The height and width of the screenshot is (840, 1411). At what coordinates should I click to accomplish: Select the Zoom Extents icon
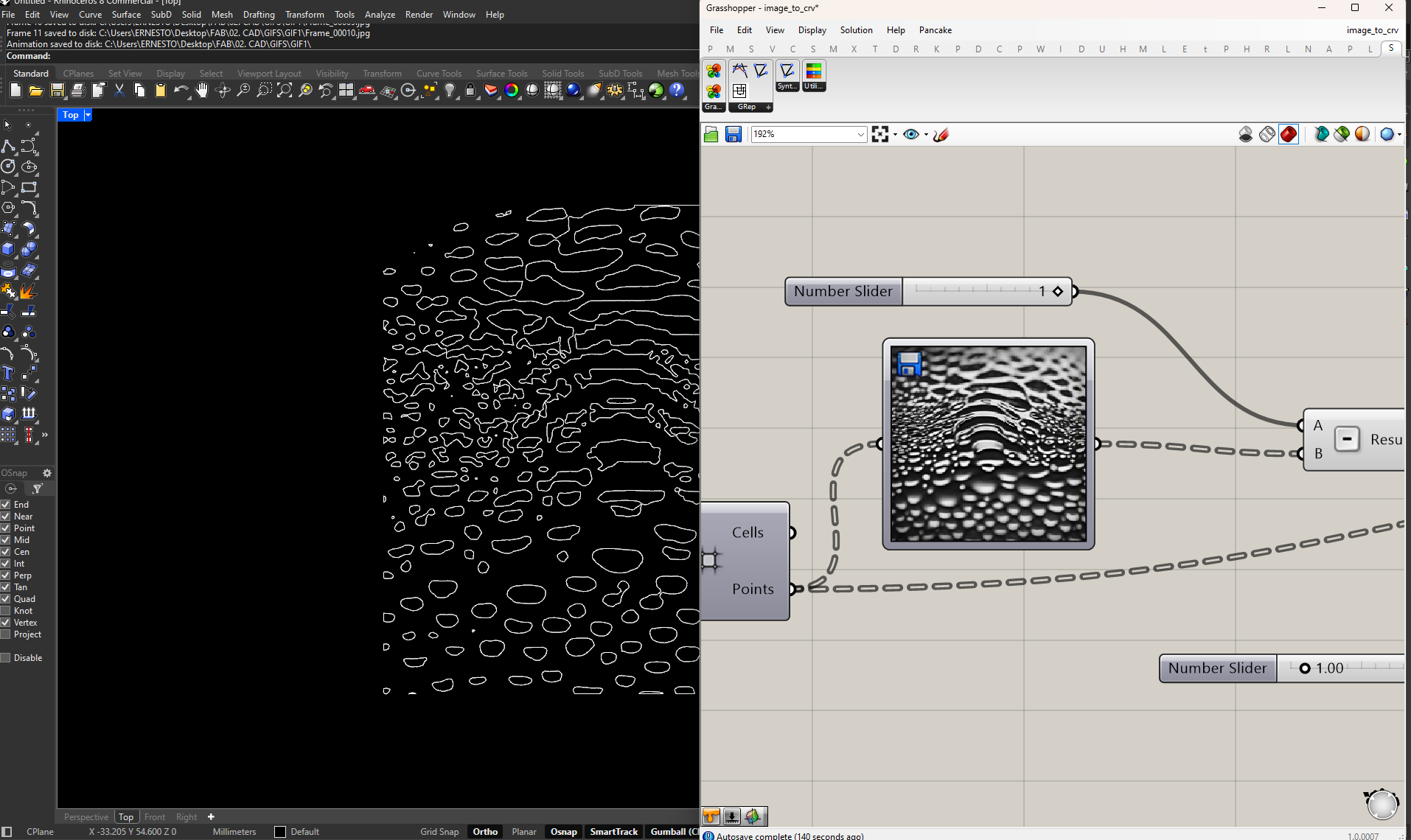tap(285, 91)
